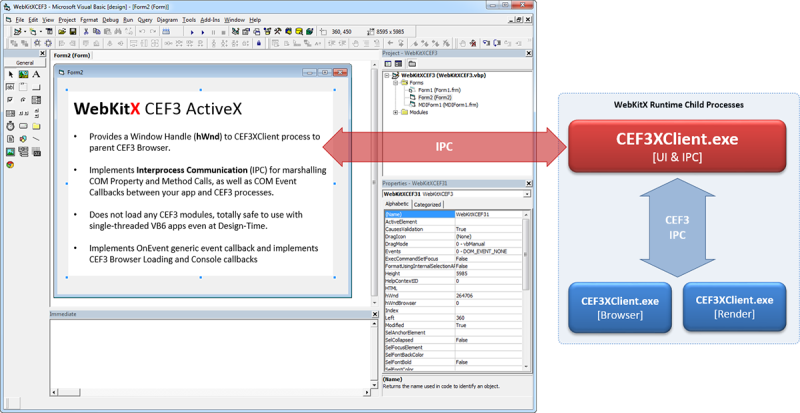Select the Label tool (letter A)
The height and width of the screenshot is (413, 800).
coord(36,75)
